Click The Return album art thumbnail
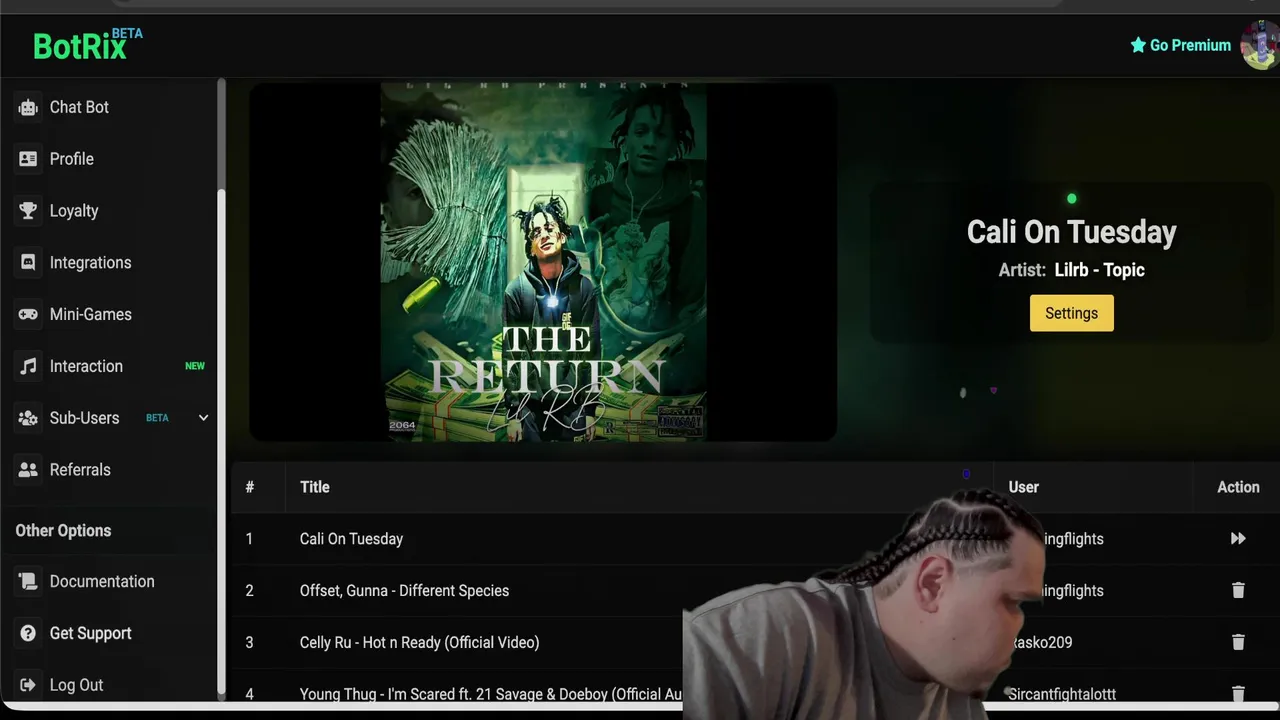Screen dimensions: 1280x720 [x=543, y=261]
